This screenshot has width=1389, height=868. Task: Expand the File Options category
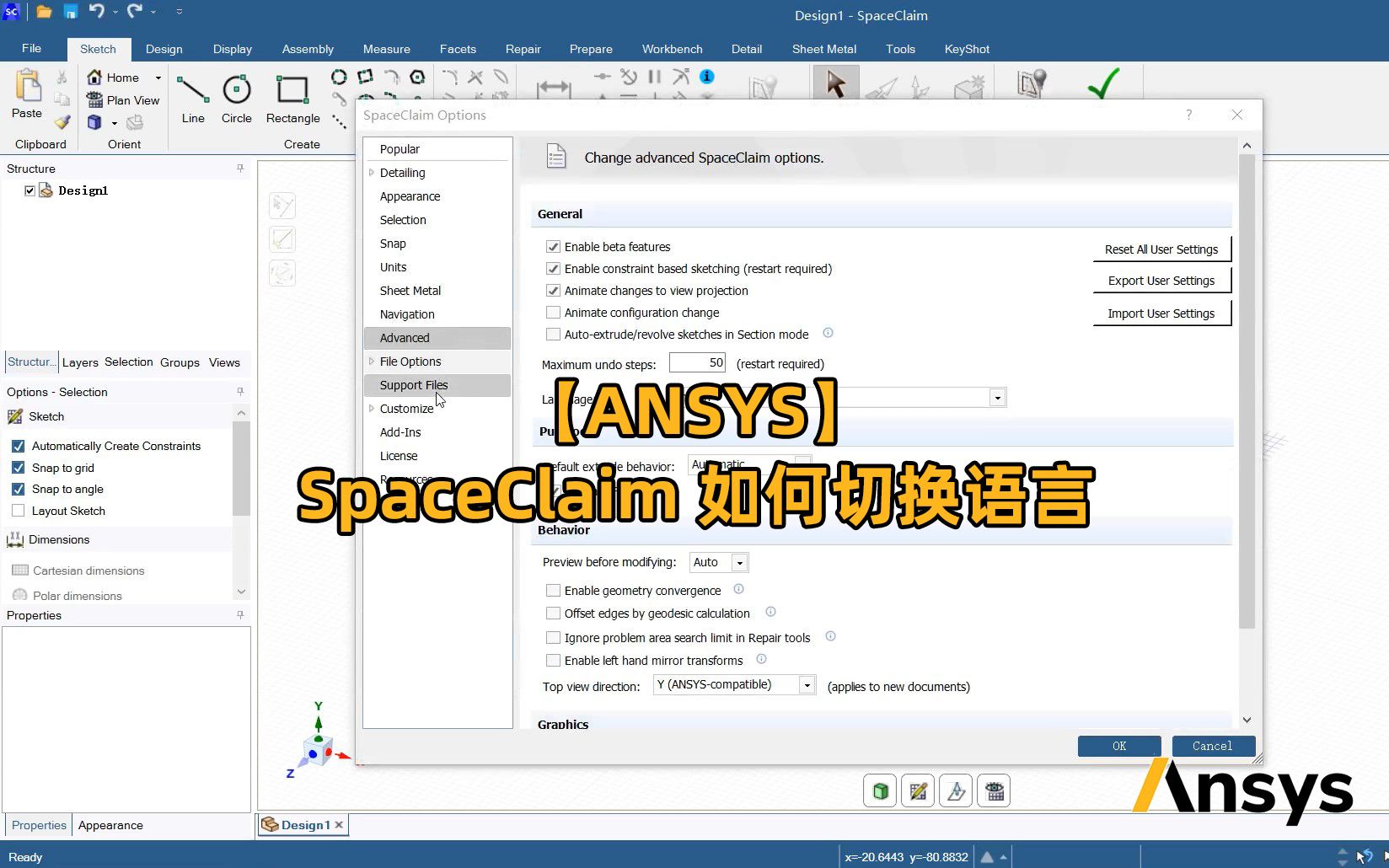[372, 362]
